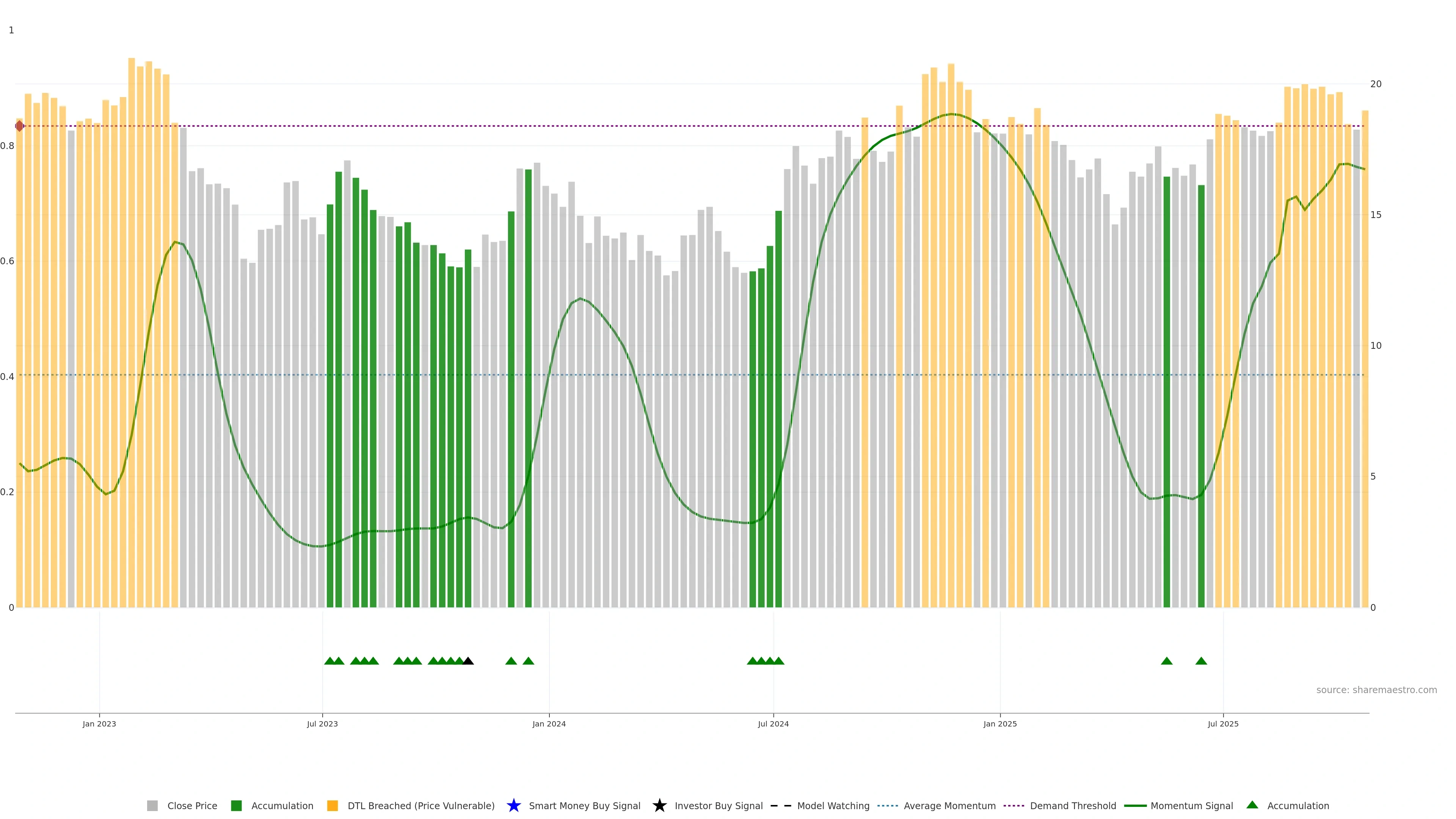The width and height of the screenshot is (1456, 819).
Task: Click the Jan 2024 x-axis label
Action: tap(549, 723)
